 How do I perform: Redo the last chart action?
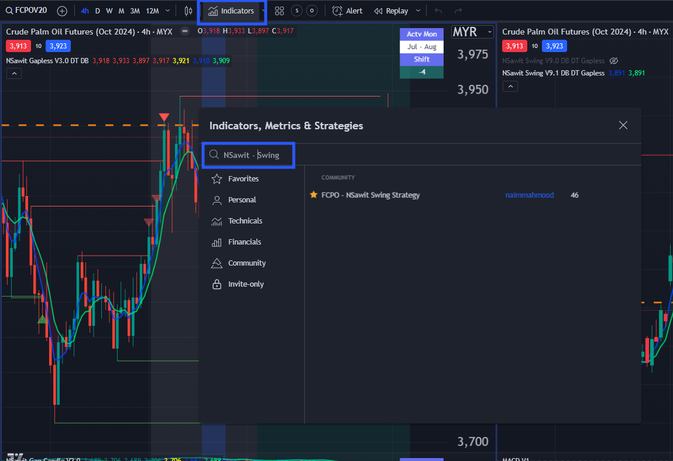458,11
